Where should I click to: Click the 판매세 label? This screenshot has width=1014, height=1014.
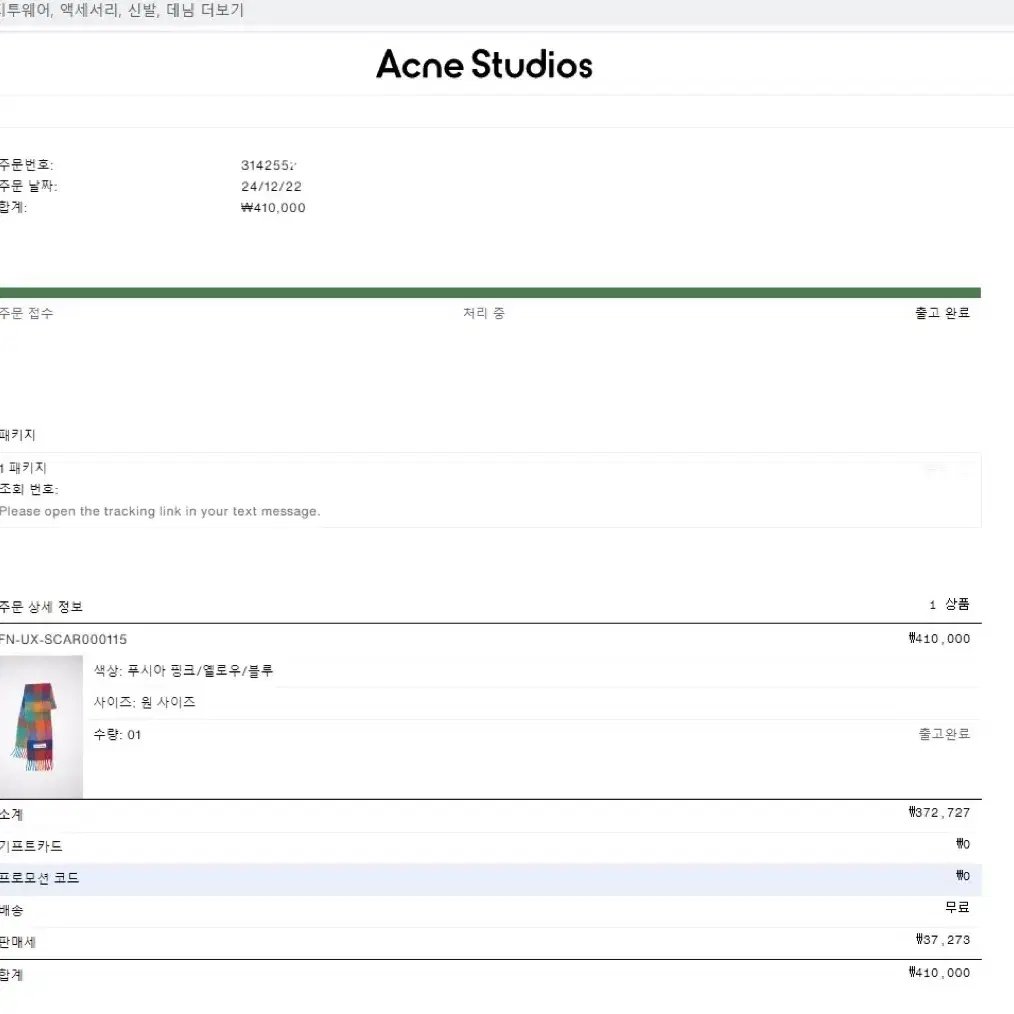pos(18,942)
